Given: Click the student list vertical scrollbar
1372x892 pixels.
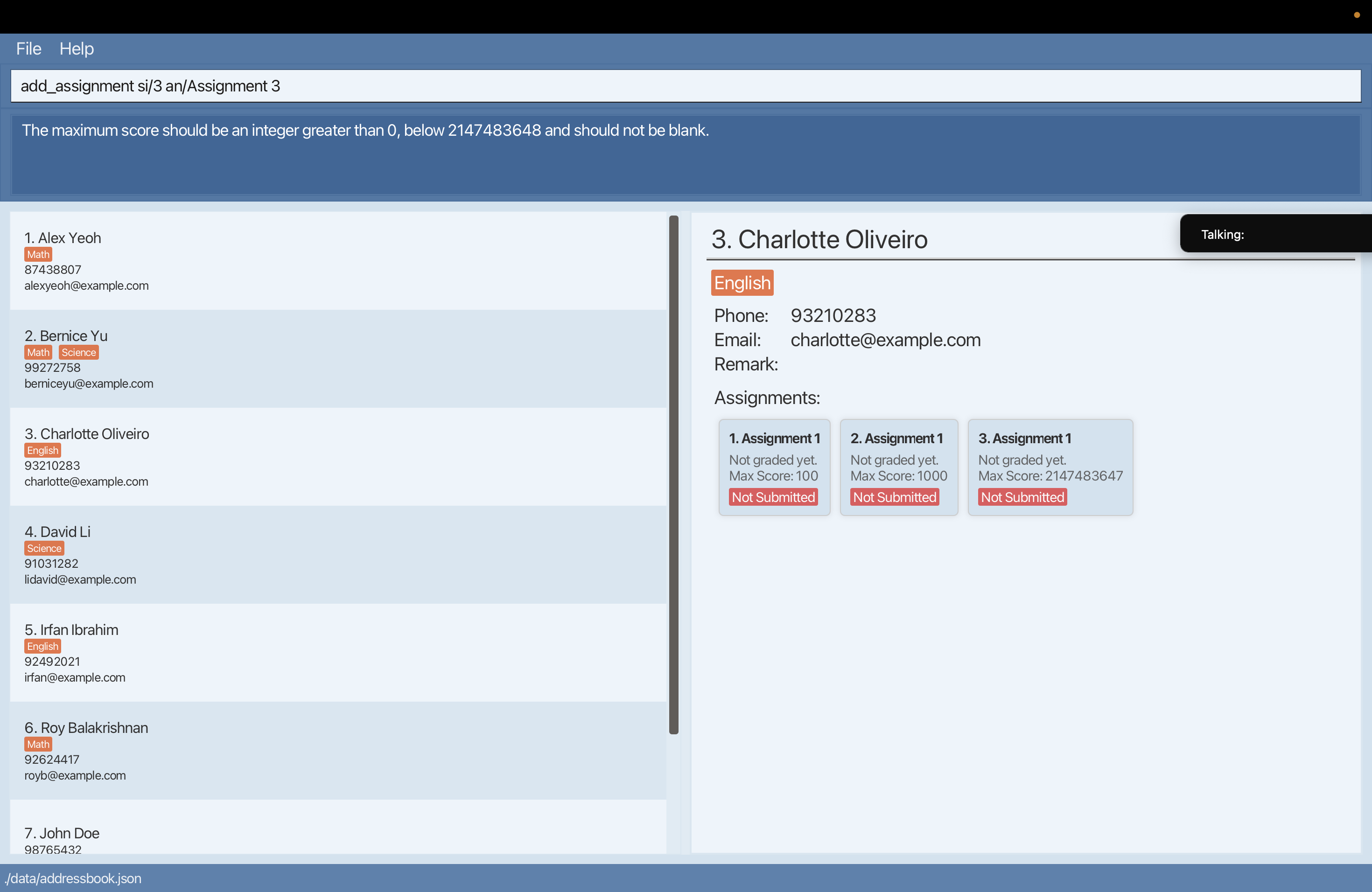Looking at the screenshot, I should (673, 474).
